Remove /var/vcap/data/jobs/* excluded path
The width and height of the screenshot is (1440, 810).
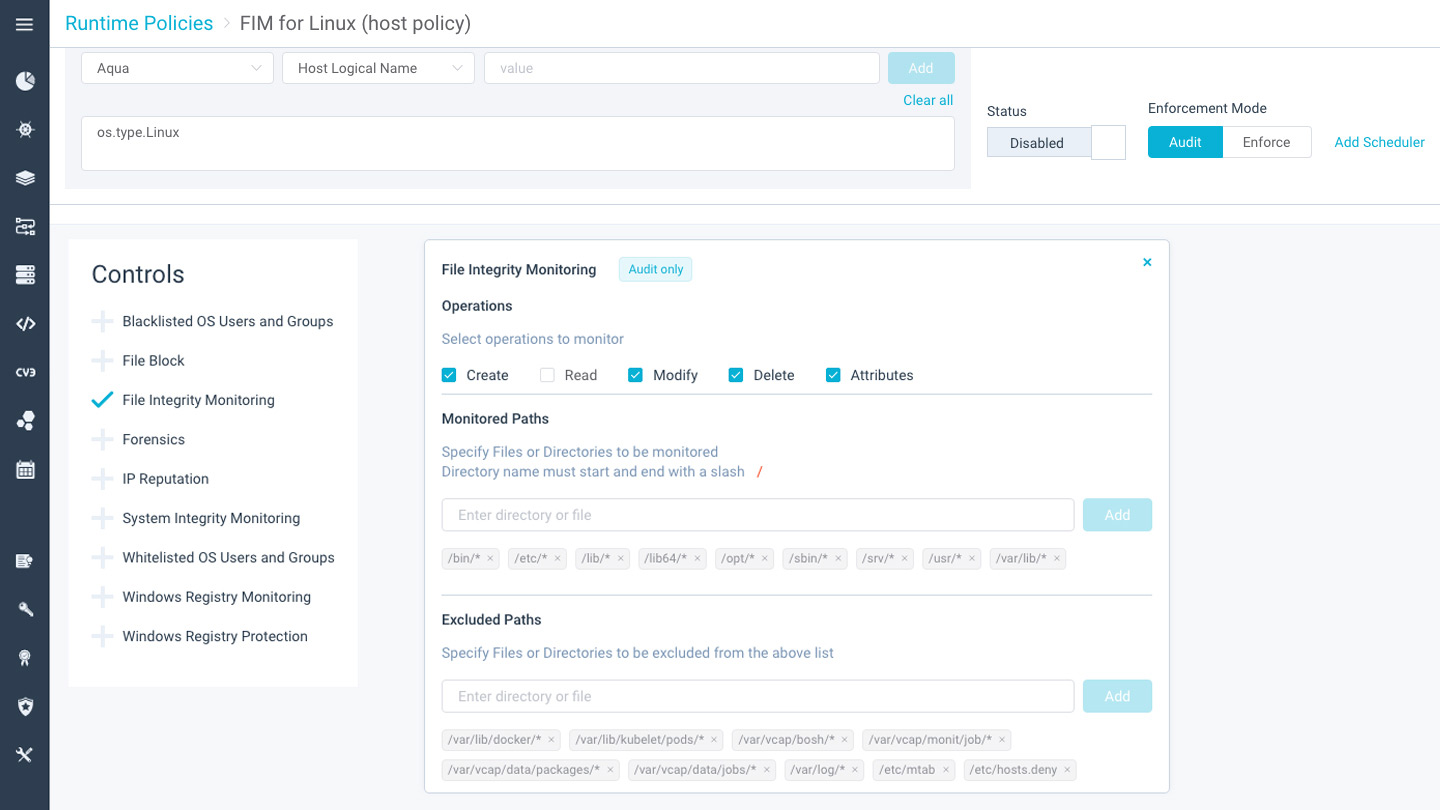[x=767, y=770]
